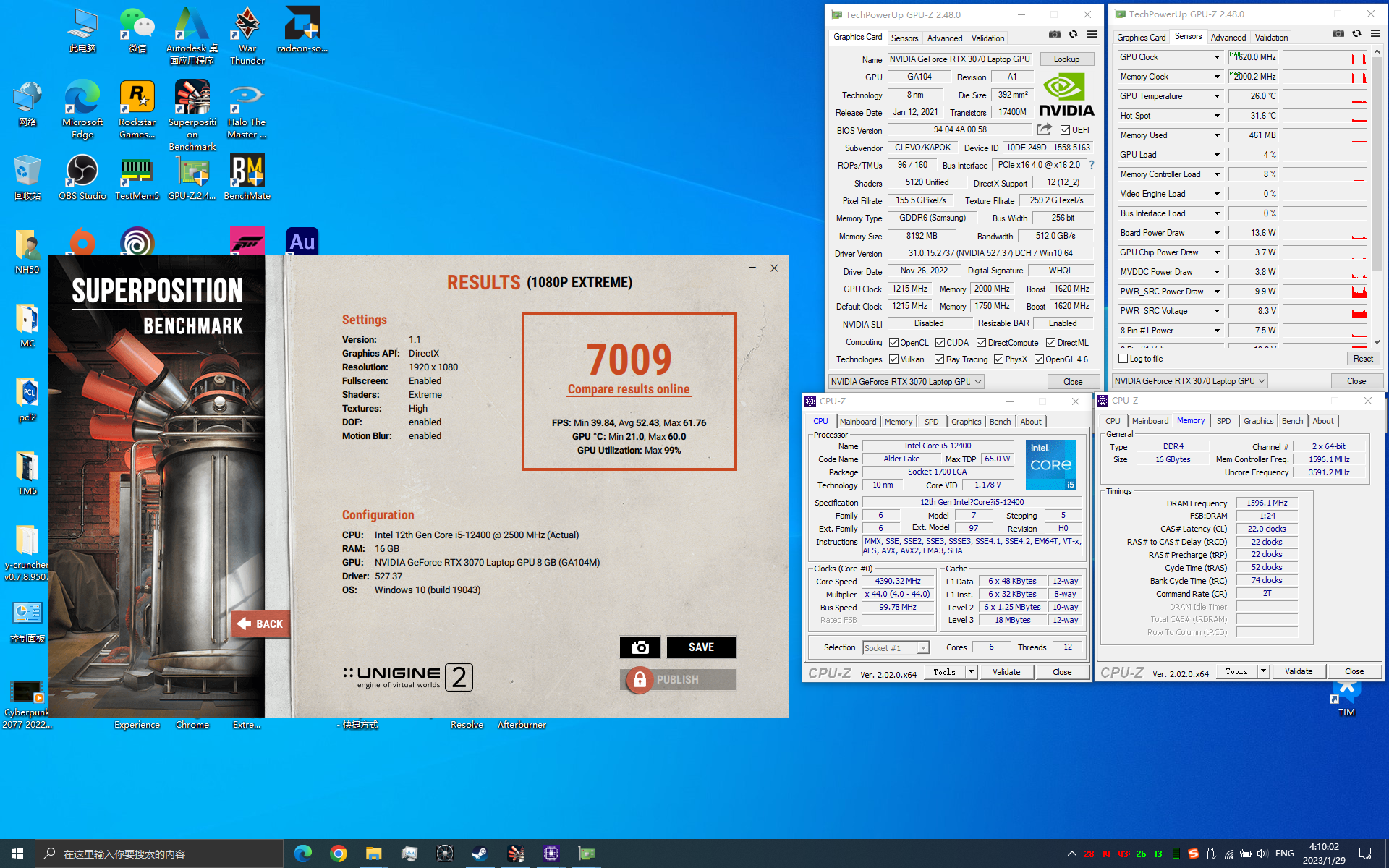This screenshot has height=868, width=1389.
Task: Open Validation tab in right GPU-Z window
Action: 1271,38
